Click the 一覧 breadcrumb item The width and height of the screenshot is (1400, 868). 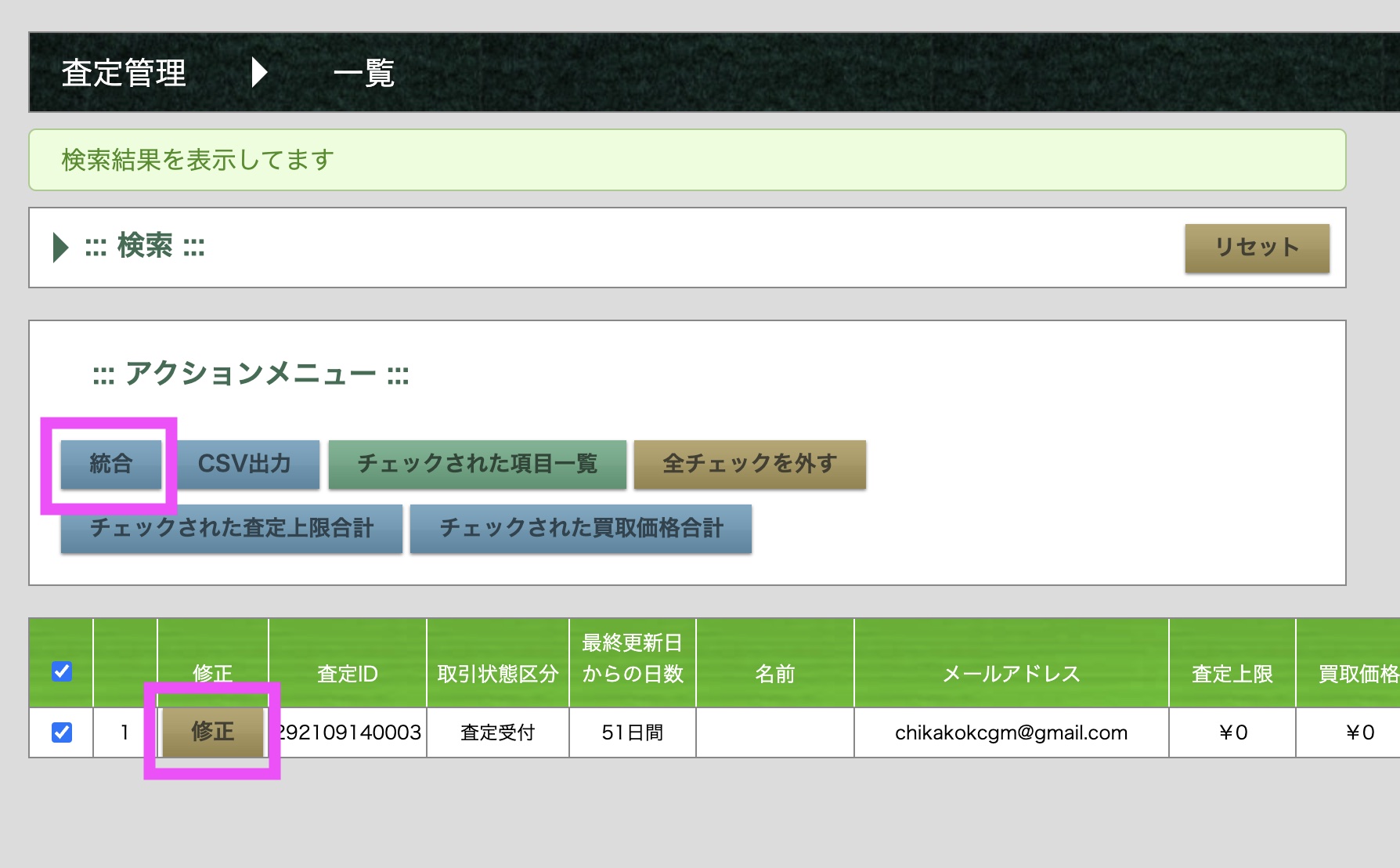[364, 73]
